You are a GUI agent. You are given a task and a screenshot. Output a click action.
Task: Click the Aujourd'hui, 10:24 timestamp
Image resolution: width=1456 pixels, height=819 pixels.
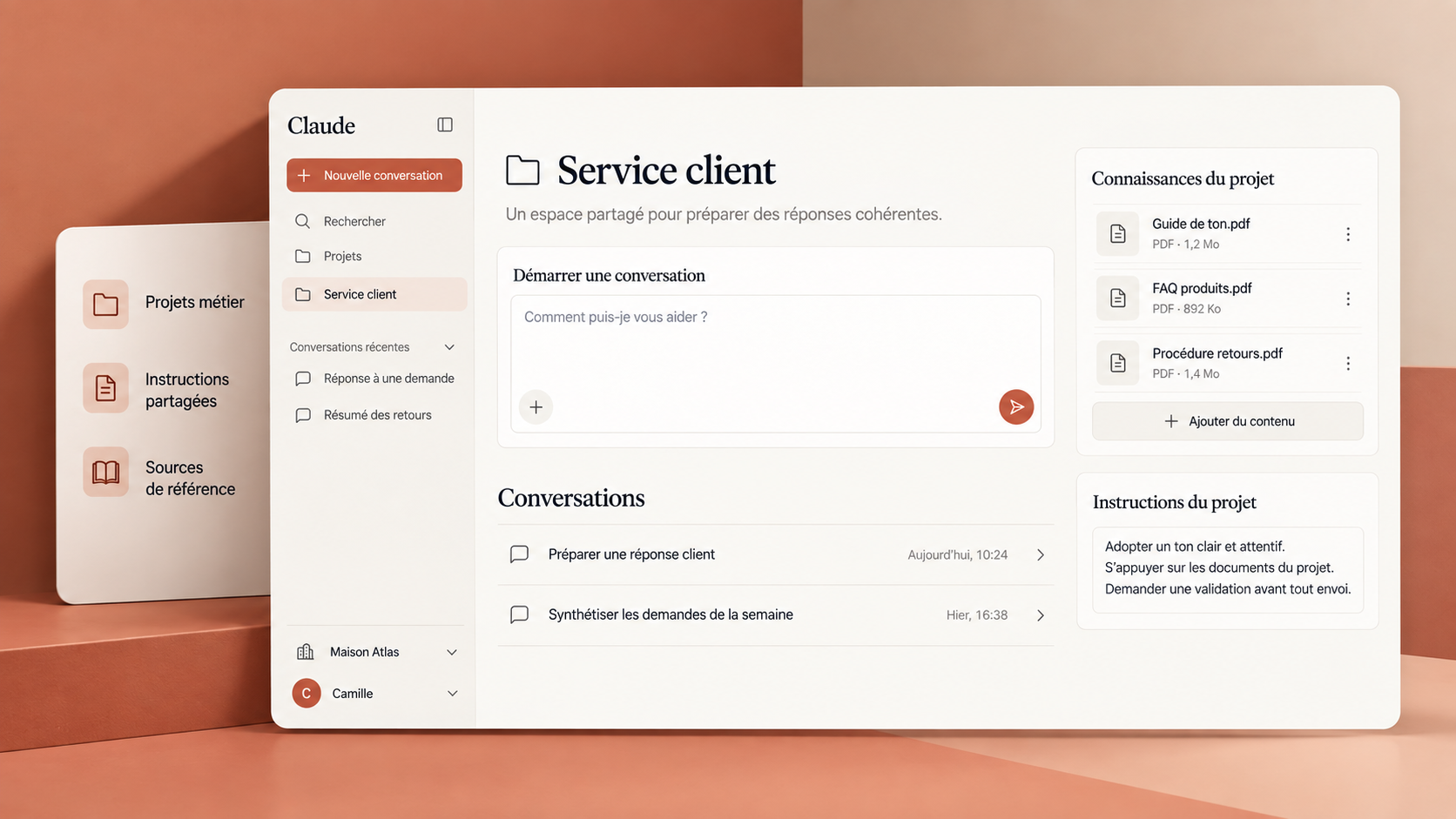[957, 554]
